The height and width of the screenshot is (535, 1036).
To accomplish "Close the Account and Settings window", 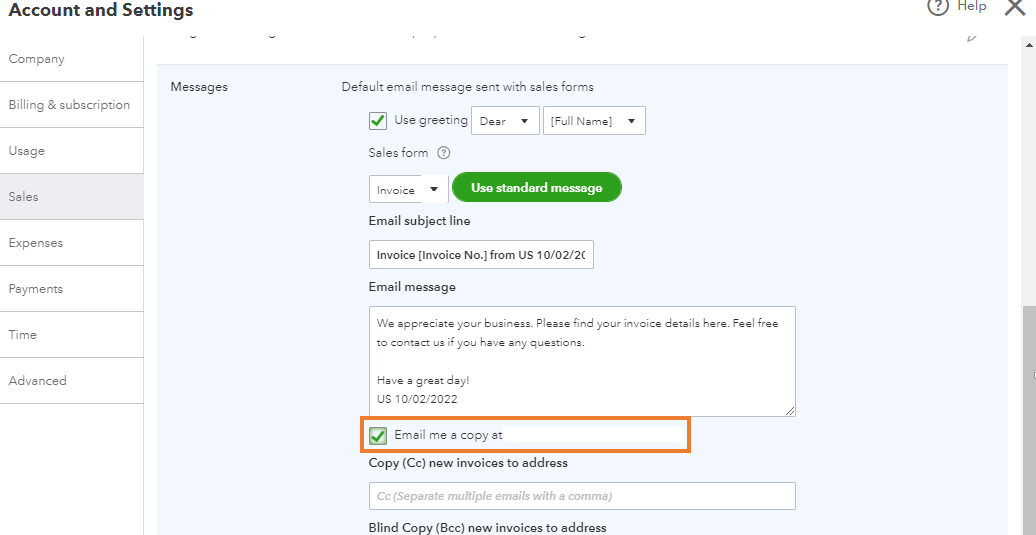I will 1014,8.
